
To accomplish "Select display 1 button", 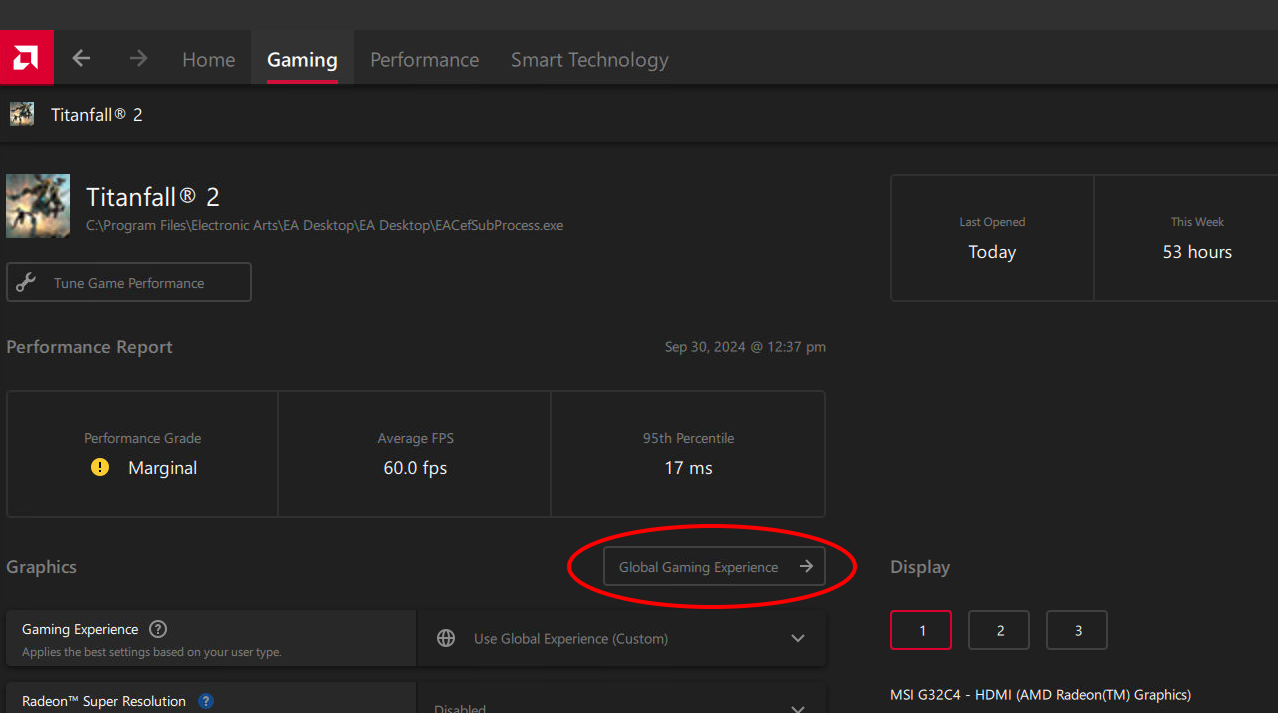I will pyautogui.click(x=921, y=630).
